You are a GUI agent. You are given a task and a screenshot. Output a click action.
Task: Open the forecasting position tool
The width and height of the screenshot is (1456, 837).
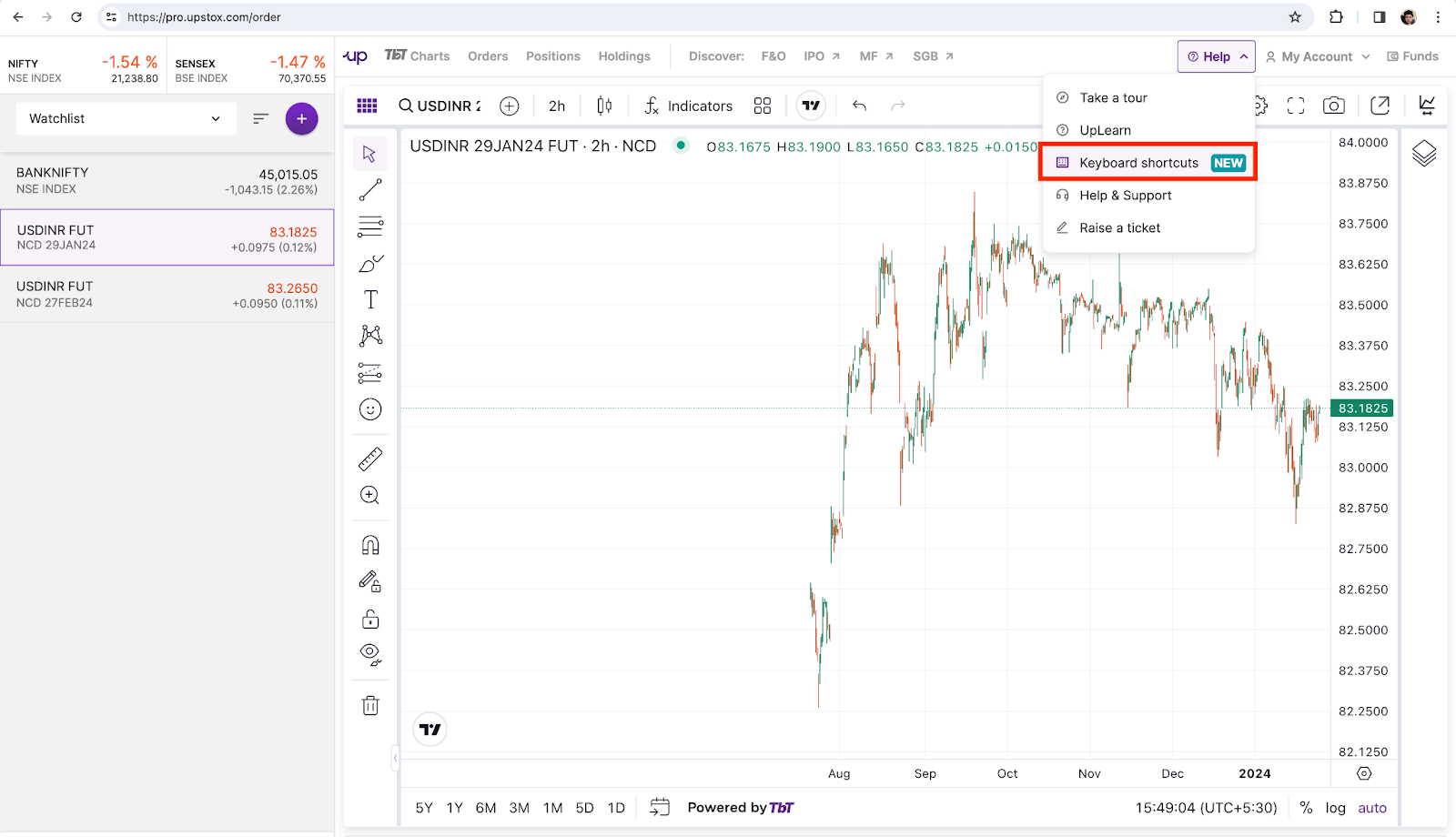370,373
